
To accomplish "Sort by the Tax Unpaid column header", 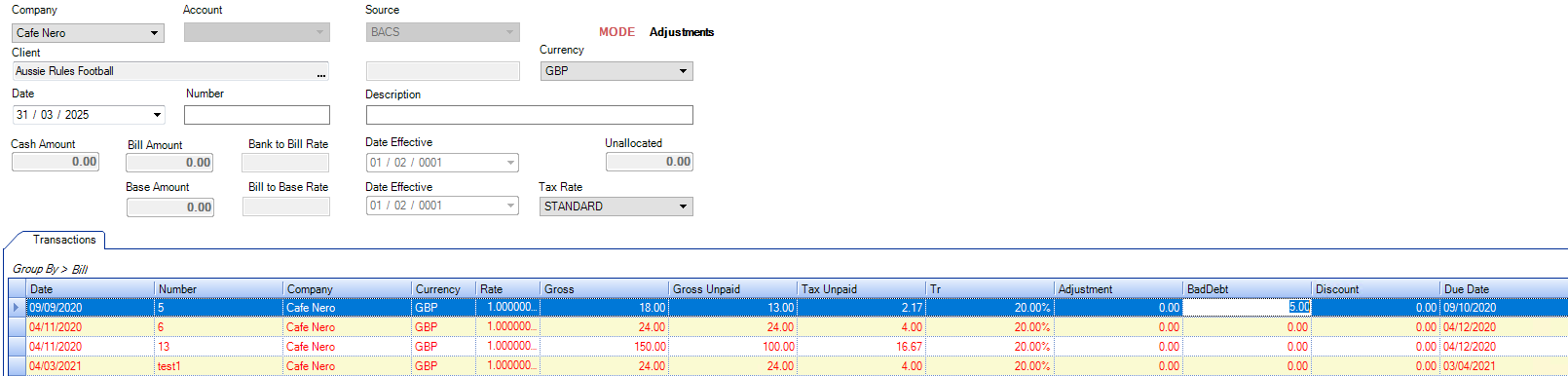I will [x=862, y=289].
